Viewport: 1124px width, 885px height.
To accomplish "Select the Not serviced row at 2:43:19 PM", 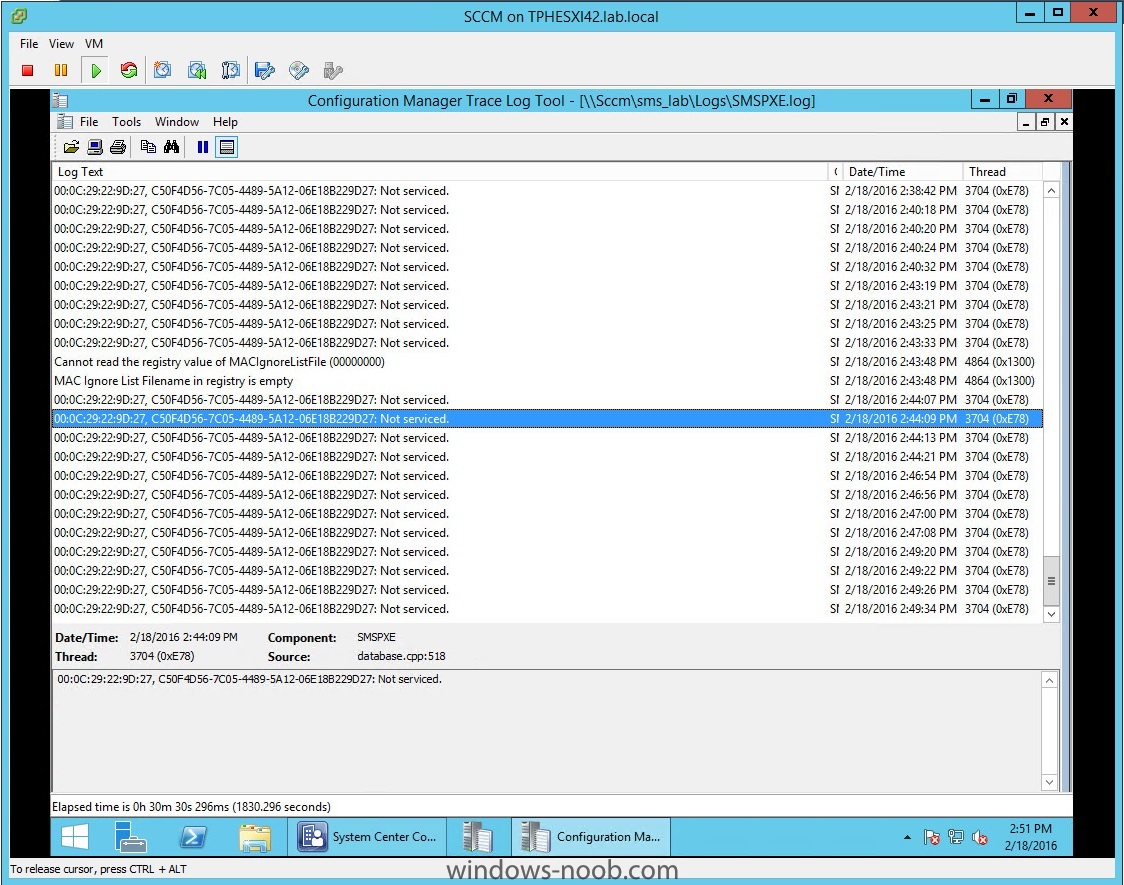I will pos(548,286).
